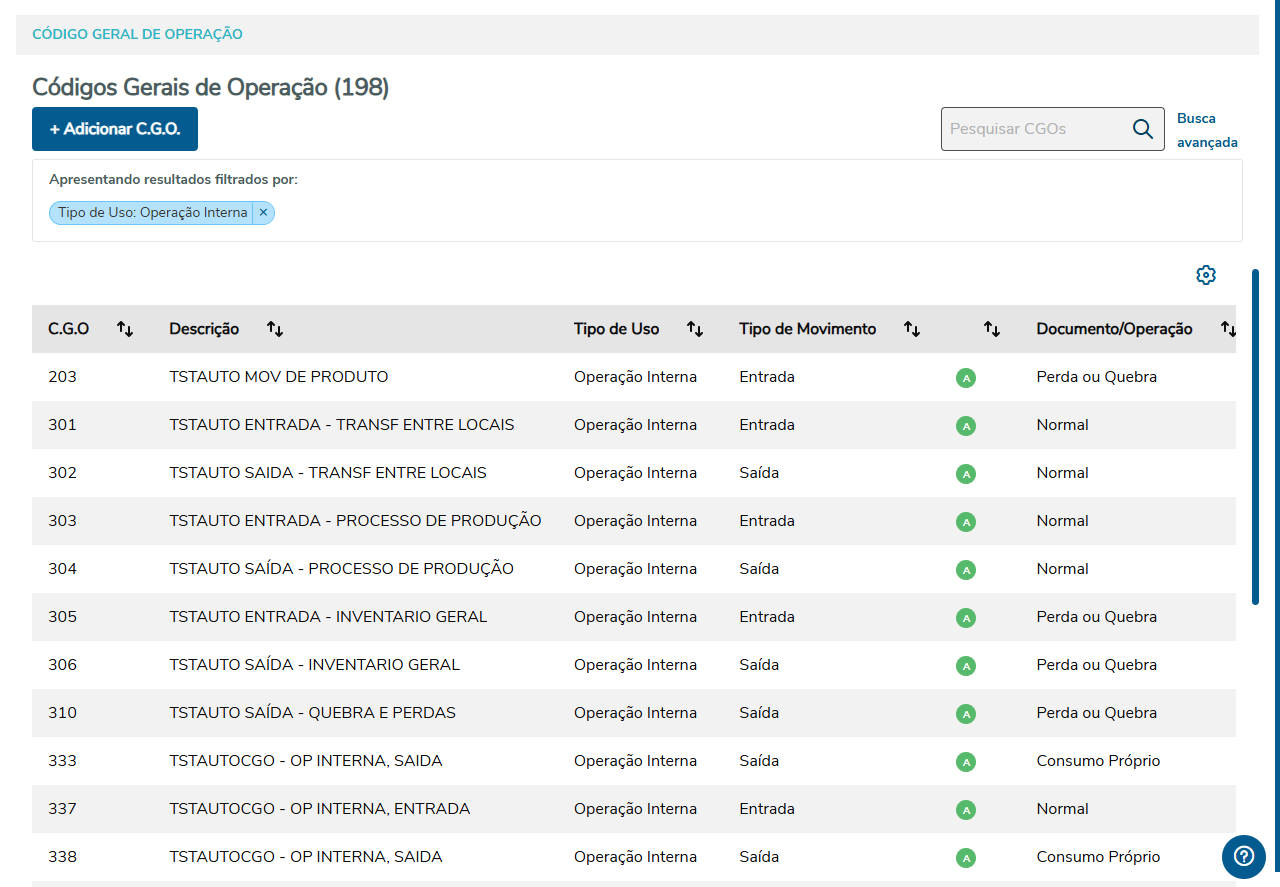This screenshot has height=887, width=1280.
Task: Remove the Tipo de Uso filter chip
Action: click(x=263, y=213)
